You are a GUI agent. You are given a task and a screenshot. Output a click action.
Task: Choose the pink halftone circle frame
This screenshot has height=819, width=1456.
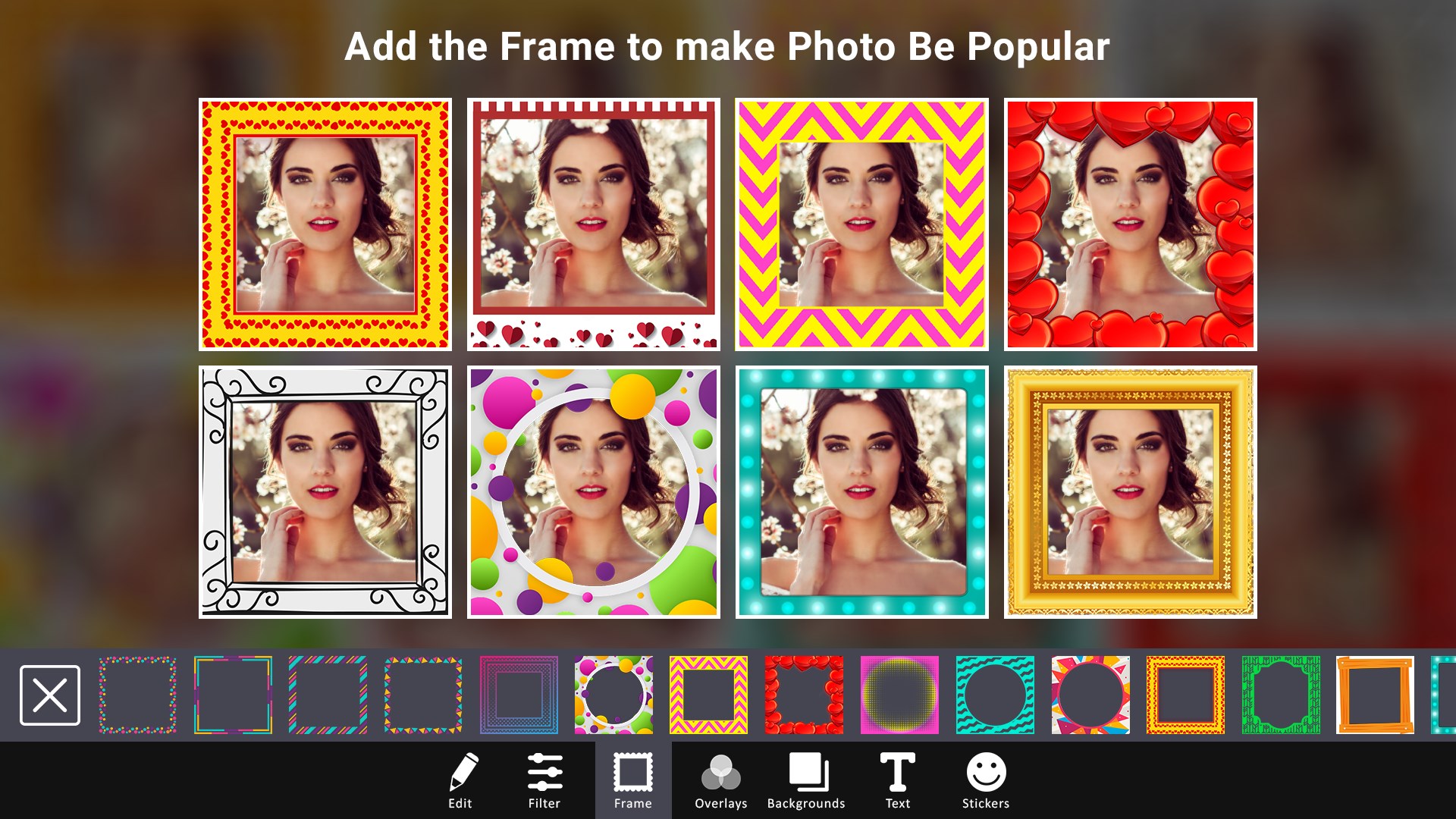coord(899,695)
